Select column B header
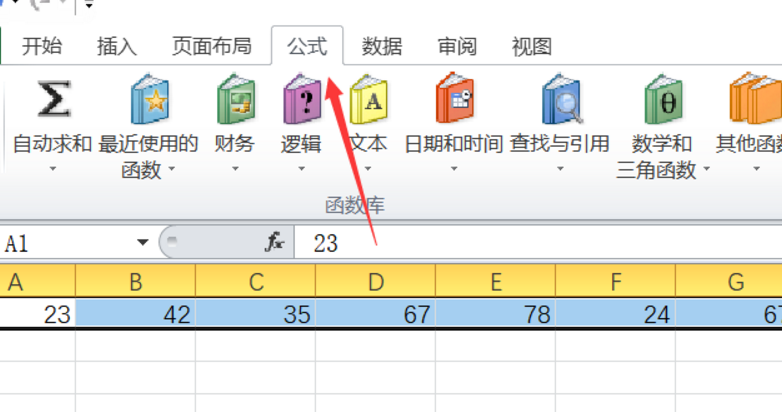This screenshot has height=412, width=782. (x=136, y=281)
